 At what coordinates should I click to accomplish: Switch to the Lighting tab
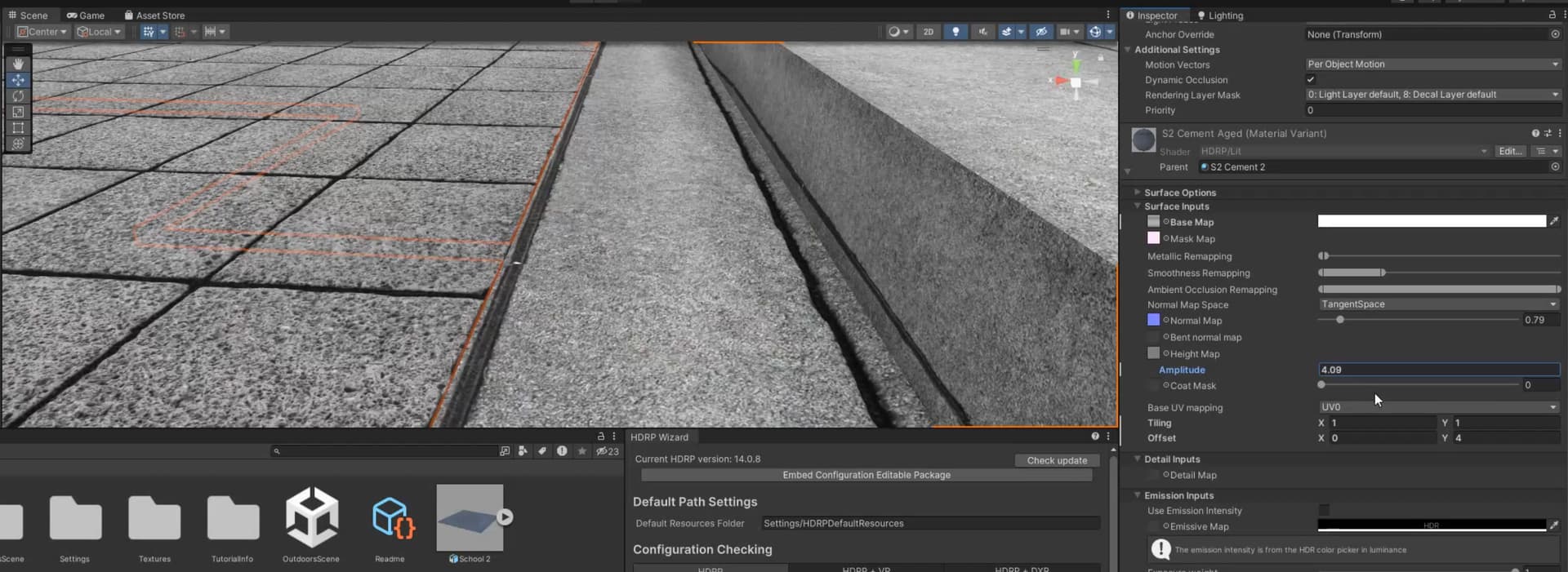(1220, 16)
